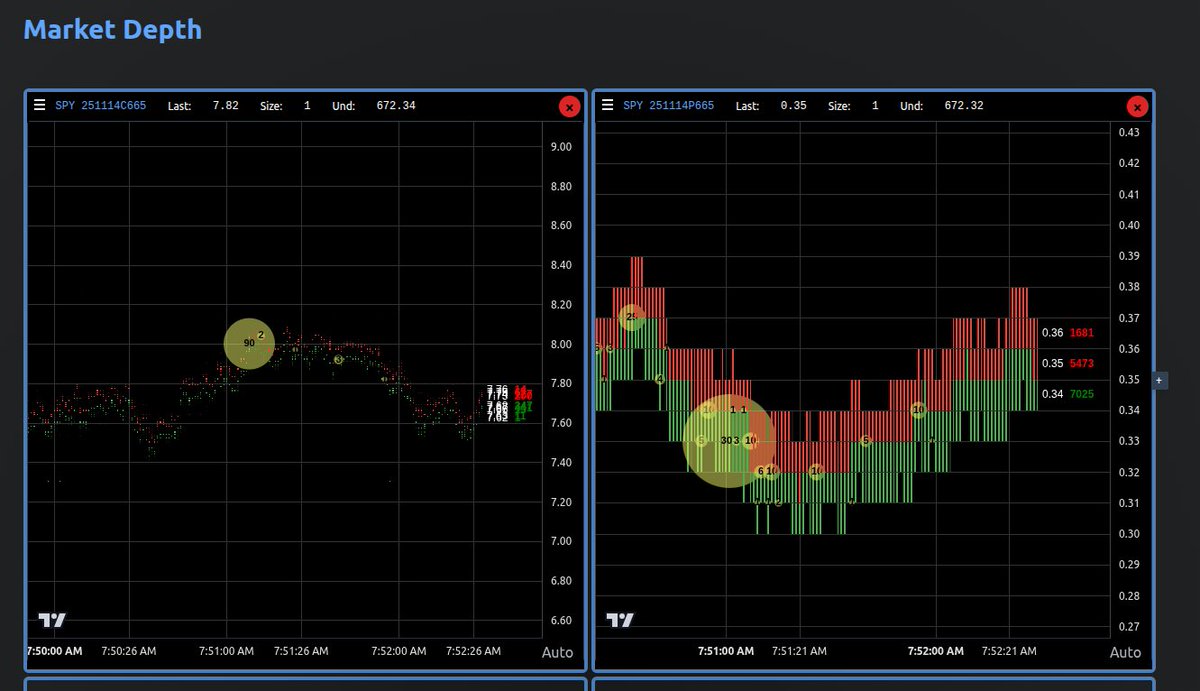
Task: Click the underlying price 672.32 value
Action: (x=963, y=105)
